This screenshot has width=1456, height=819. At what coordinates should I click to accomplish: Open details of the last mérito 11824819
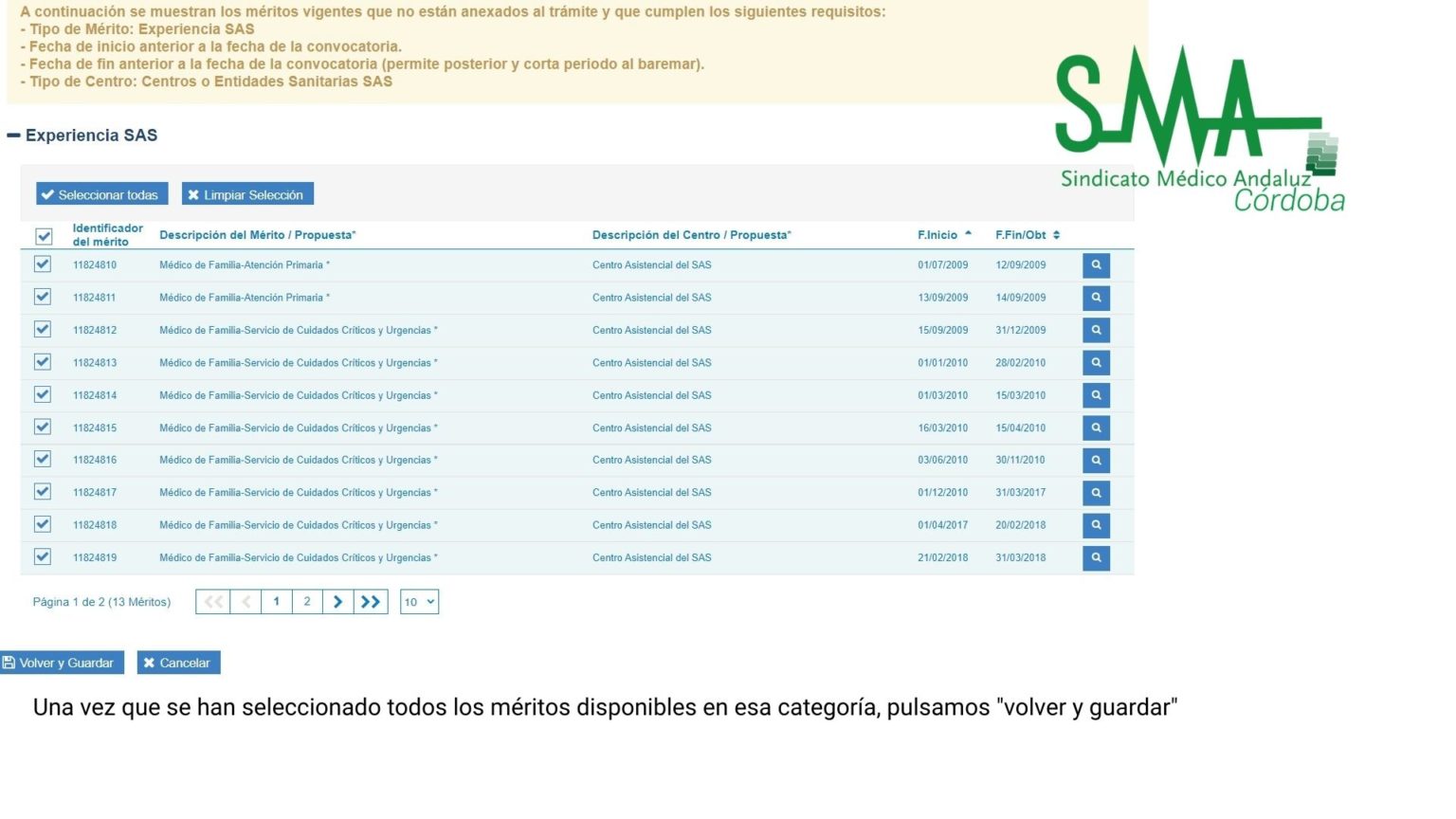[x=1096, y=557]
